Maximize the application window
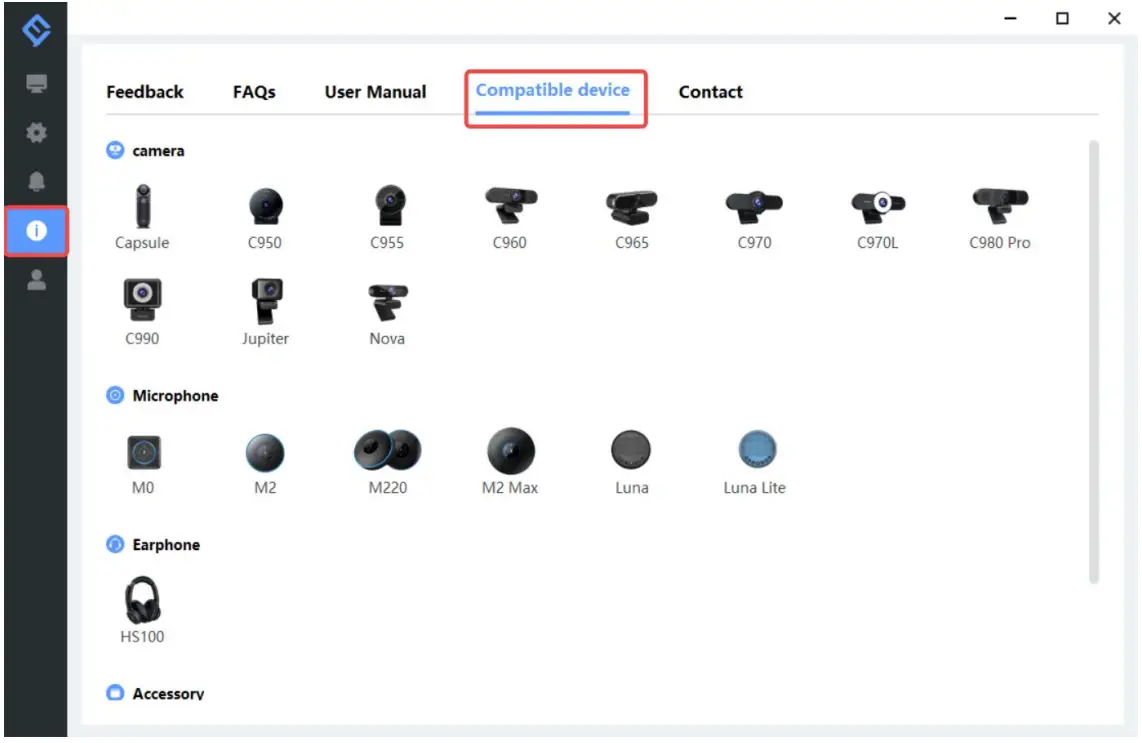The width and height of the screenshot is (1142, 743). pos(1063,18)
